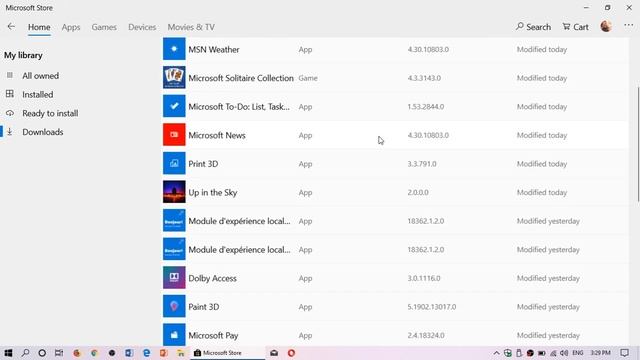Click the Installed grid icon
The height and width of the screenshot is (360, 640).
(x=10, y=94)
